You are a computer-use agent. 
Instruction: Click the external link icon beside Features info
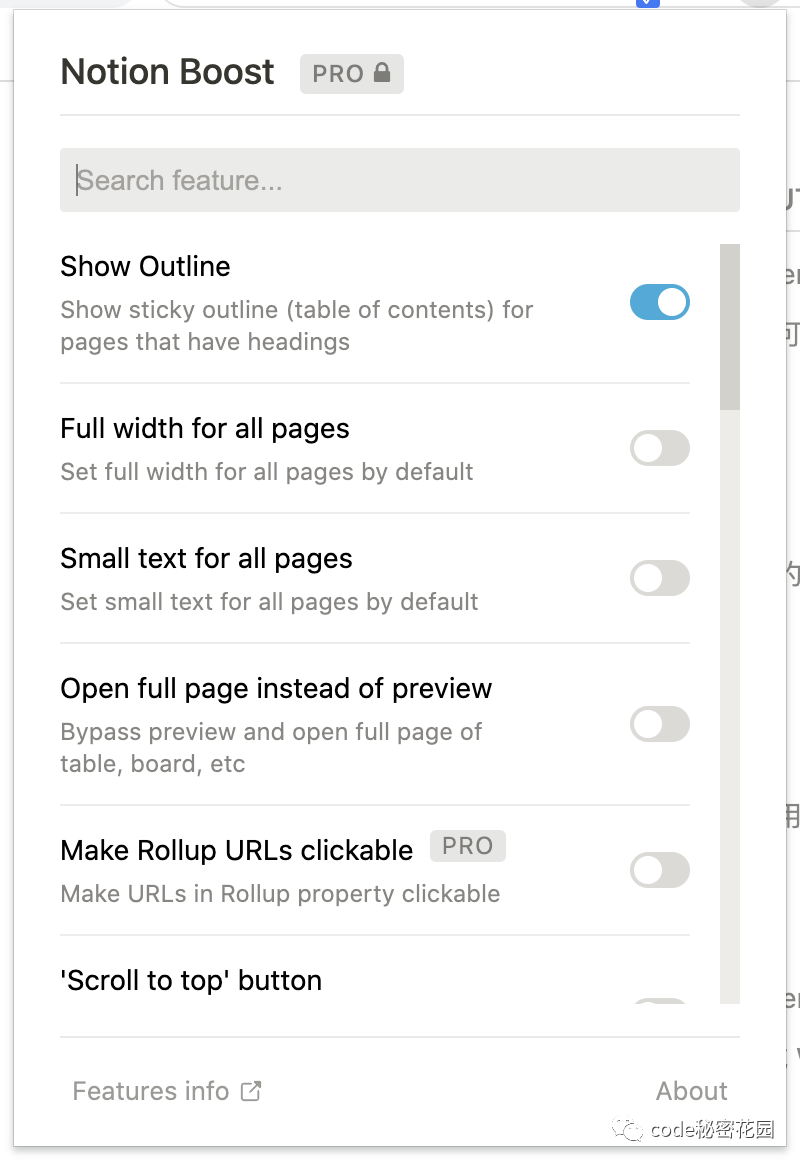click(x=251, y=1091)
